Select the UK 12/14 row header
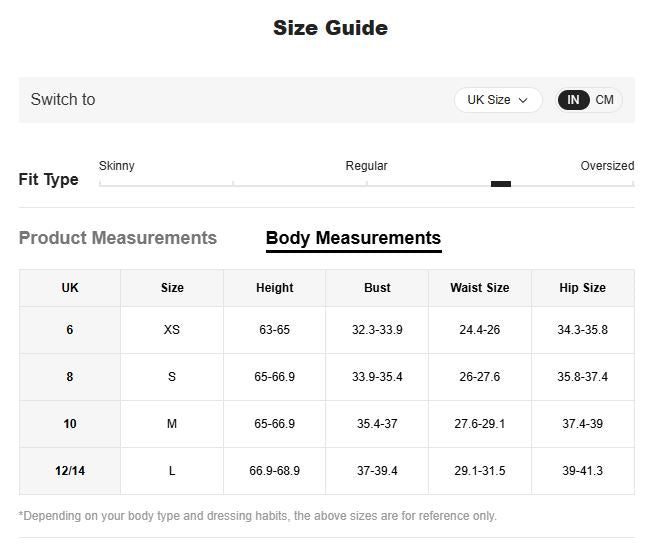 [70, 471]
